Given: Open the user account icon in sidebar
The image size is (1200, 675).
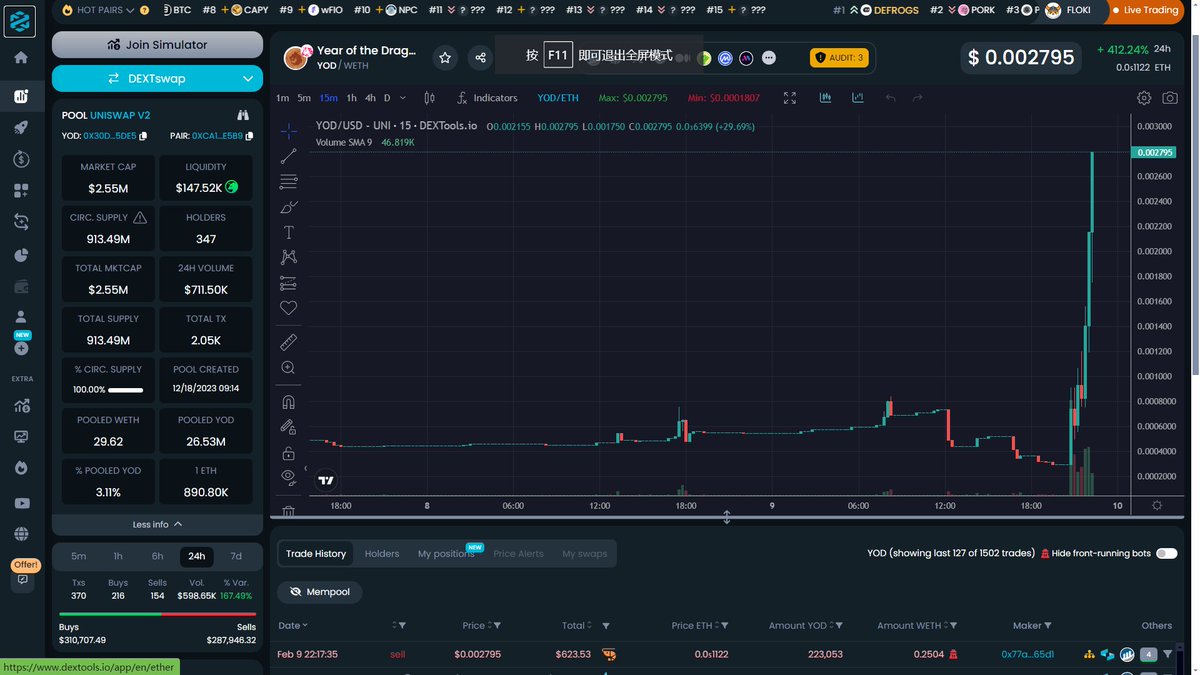Looking at the screenshot, I should click(x=21, y=317).
